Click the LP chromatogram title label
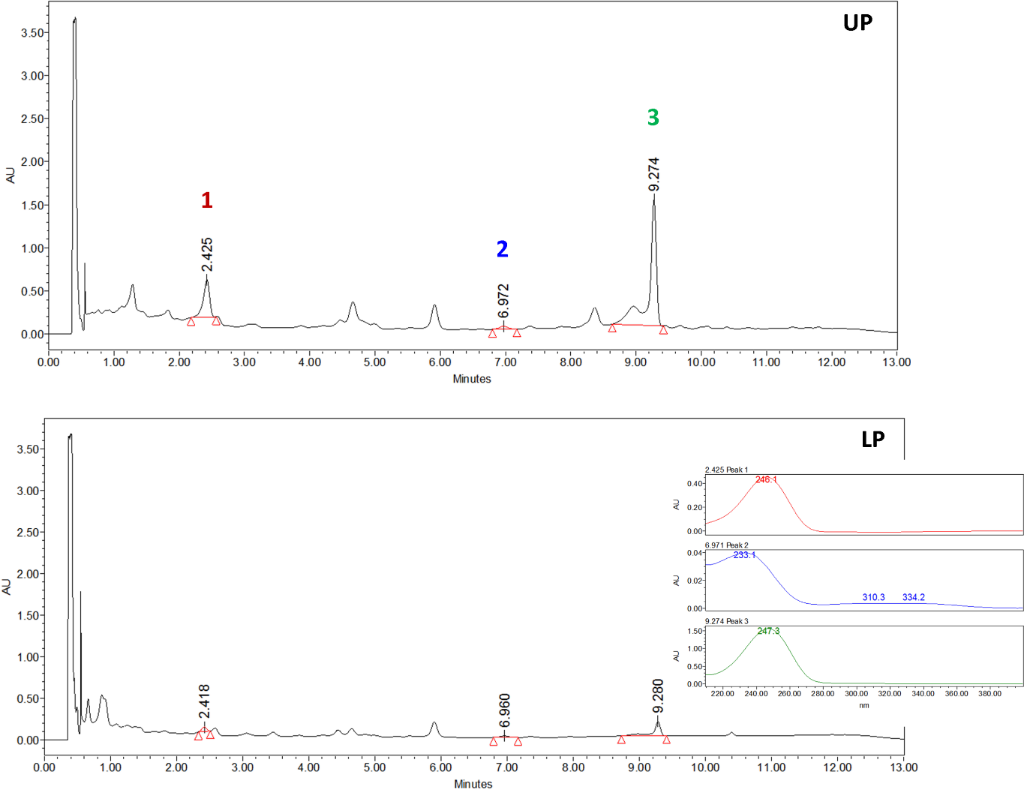 872,438
